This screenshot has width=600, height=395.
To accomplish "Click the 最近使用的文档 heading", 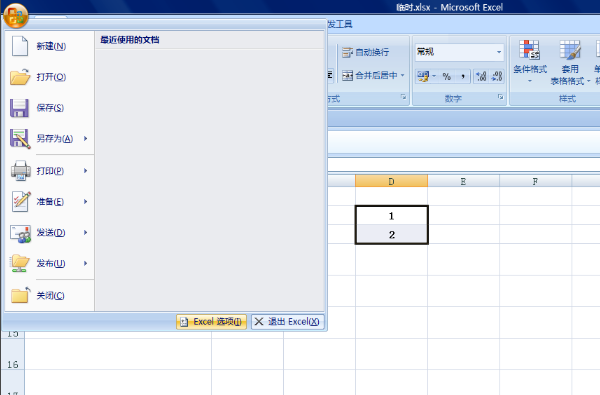I will point(130,40).
